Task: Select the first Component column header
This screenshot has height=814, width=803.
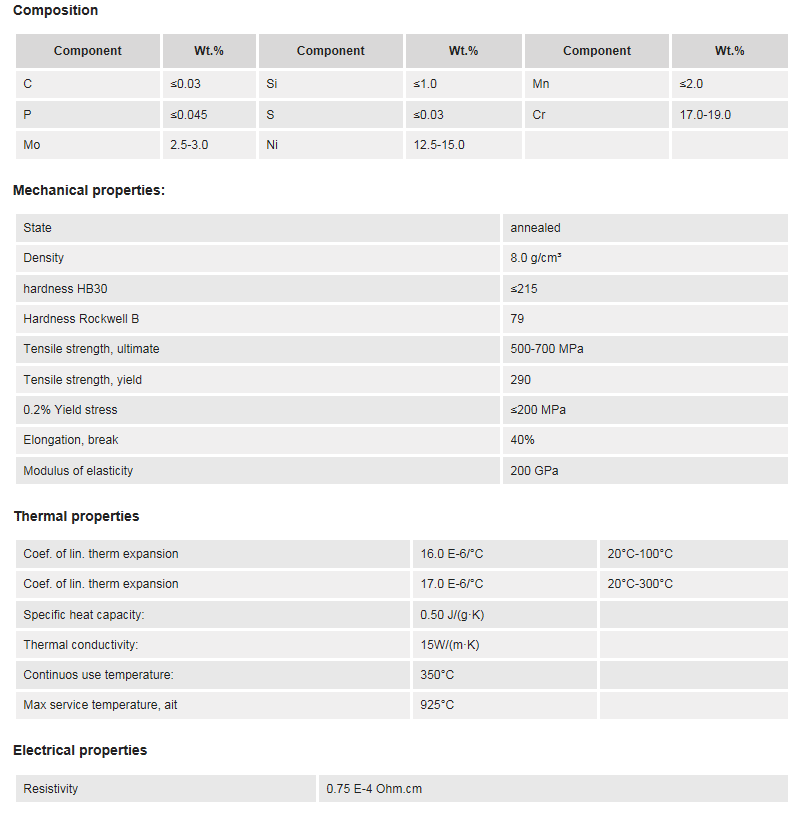Action: pos(88,51)
